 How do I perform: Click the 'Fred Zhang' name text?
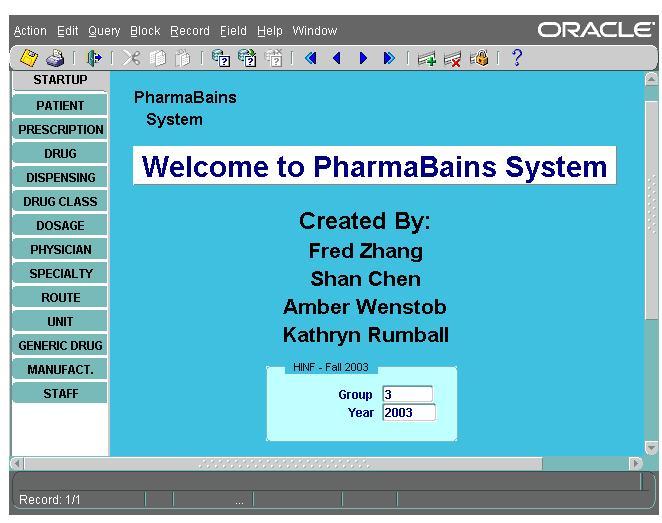[x=366, y=251]
